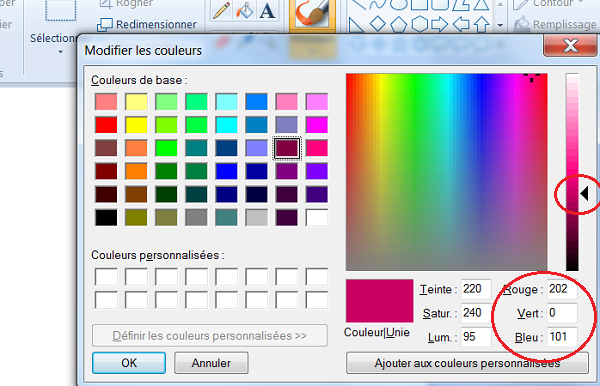Pick the light gray basic swatch
This screenshot has height=386, width=600.
pos(256,217)
